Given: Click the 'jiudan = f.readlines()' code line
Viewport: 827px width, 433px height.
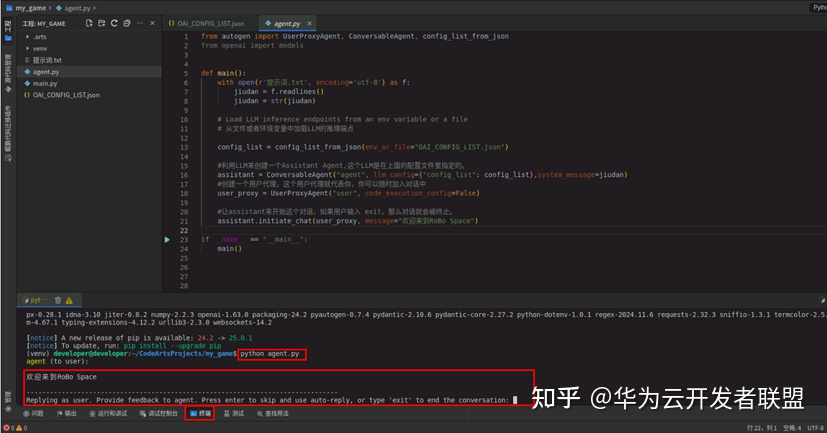Looking at the screenshot, I should coord(279,92).
